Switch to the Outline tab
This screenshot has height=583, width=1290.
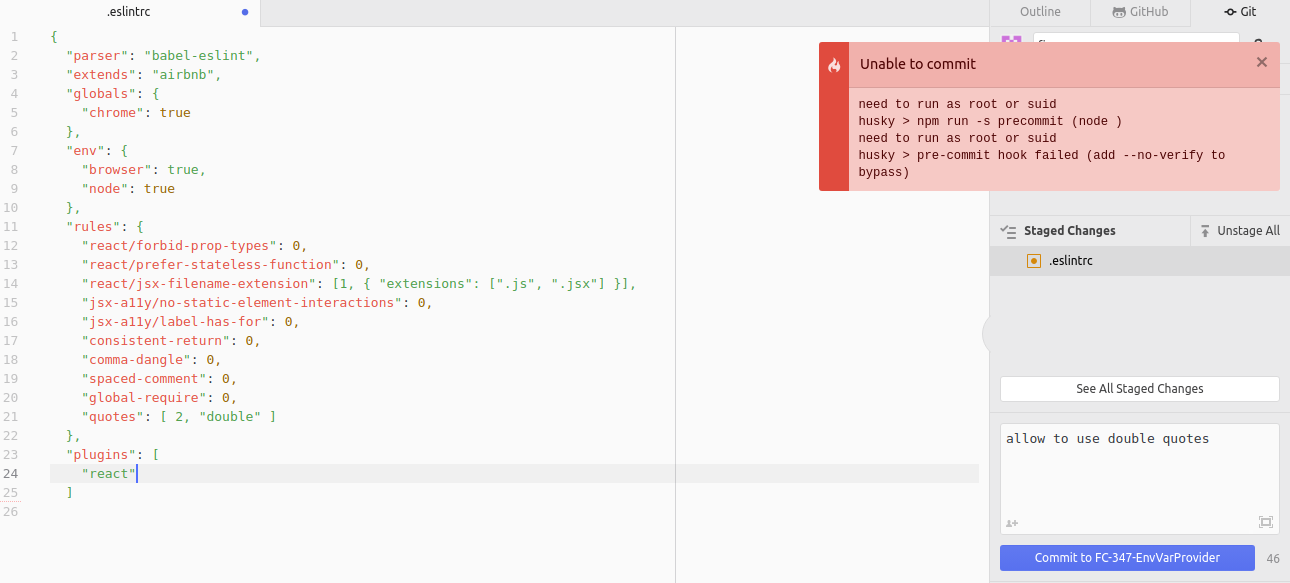pos(1040,12)
